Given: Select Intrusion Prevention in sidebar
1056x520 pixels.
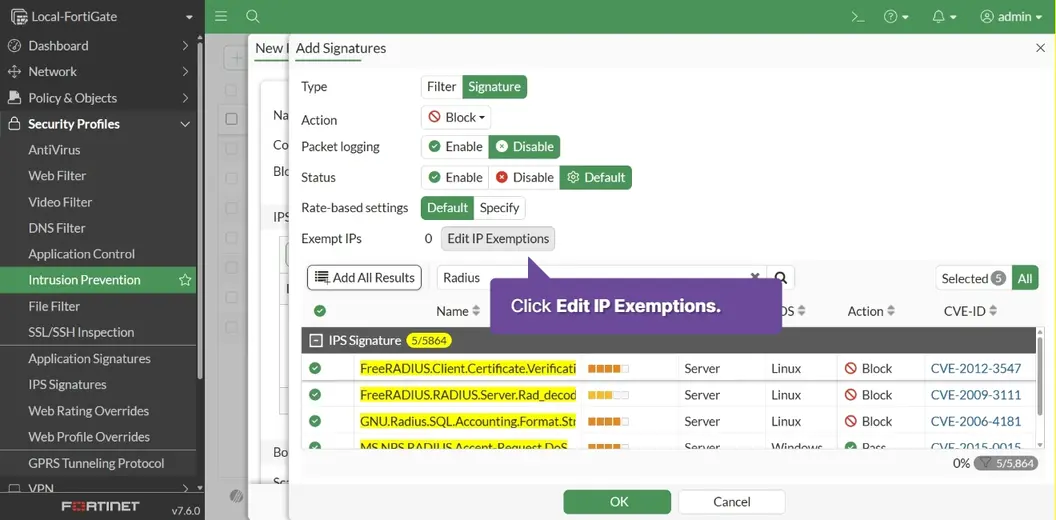Looking at the screenshot, I should pyautogui.click(x=84, y=280).
